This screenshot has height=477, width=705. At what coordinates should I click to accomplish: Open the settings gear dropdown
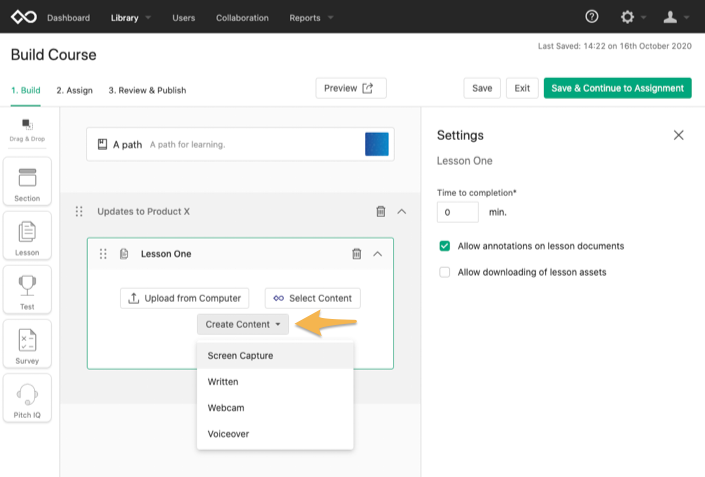click(633, 17)
